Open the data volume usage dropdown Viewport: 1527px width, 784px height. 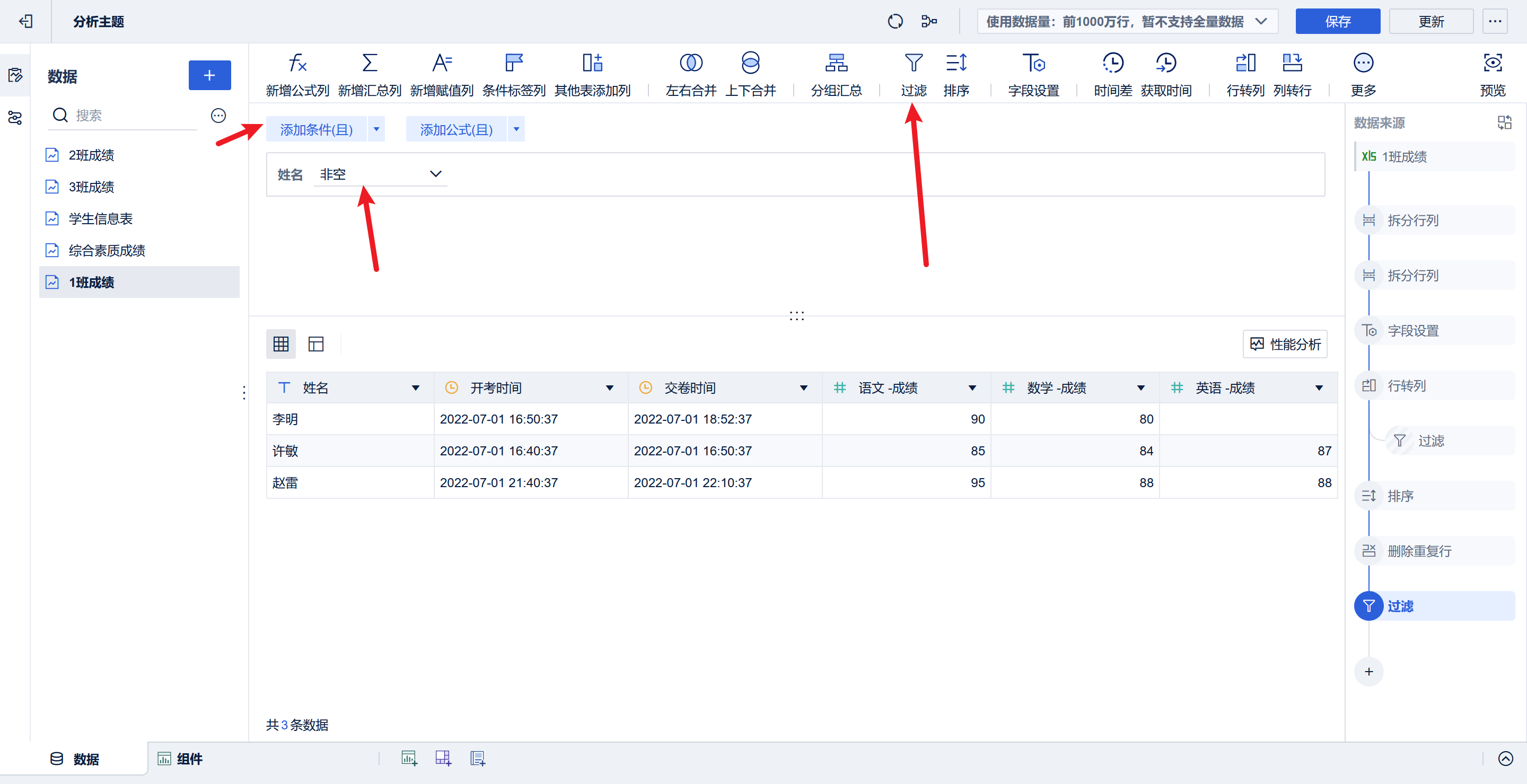(1261, 22)
